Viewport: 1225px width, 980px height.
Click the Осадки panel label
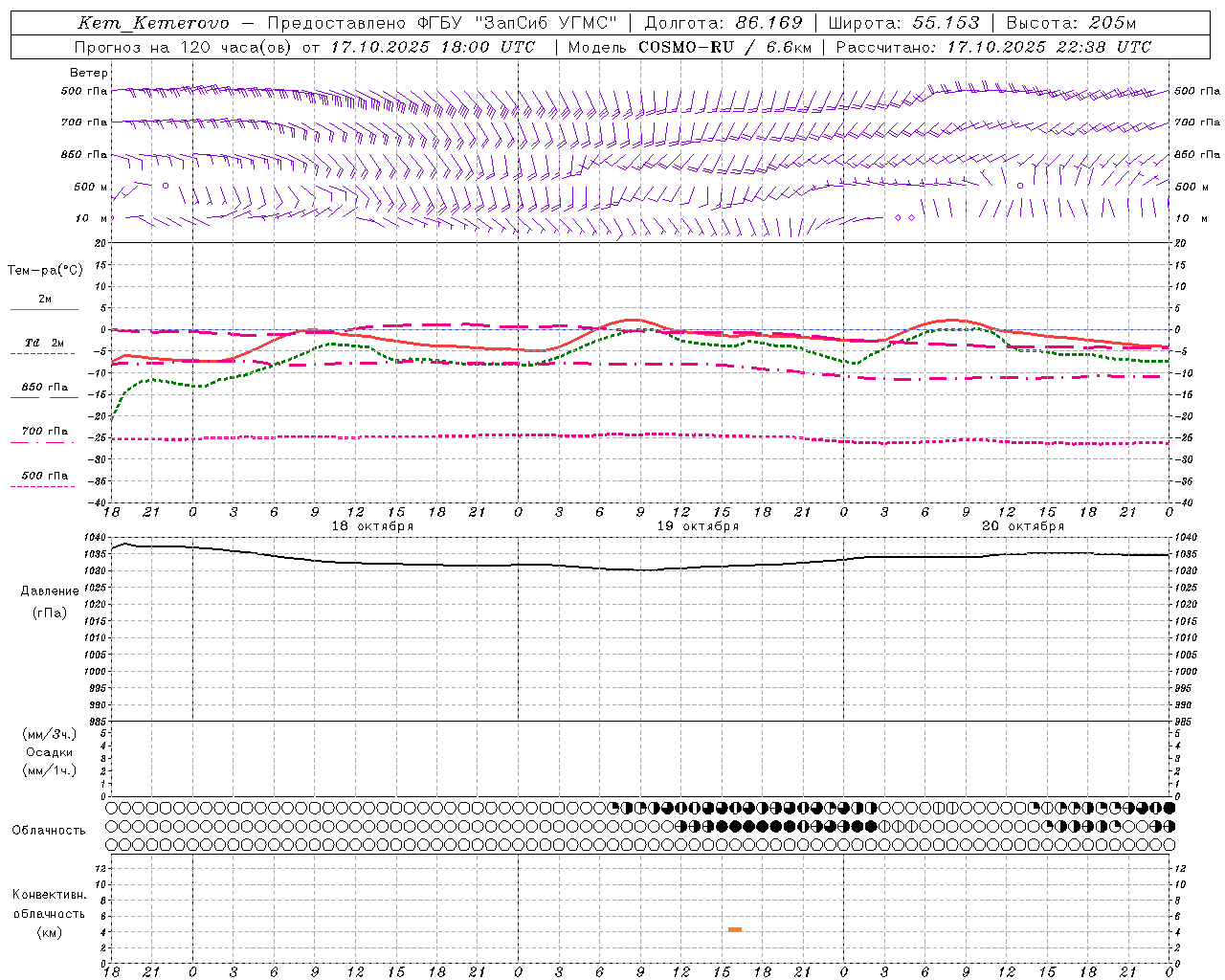(50, 752)
